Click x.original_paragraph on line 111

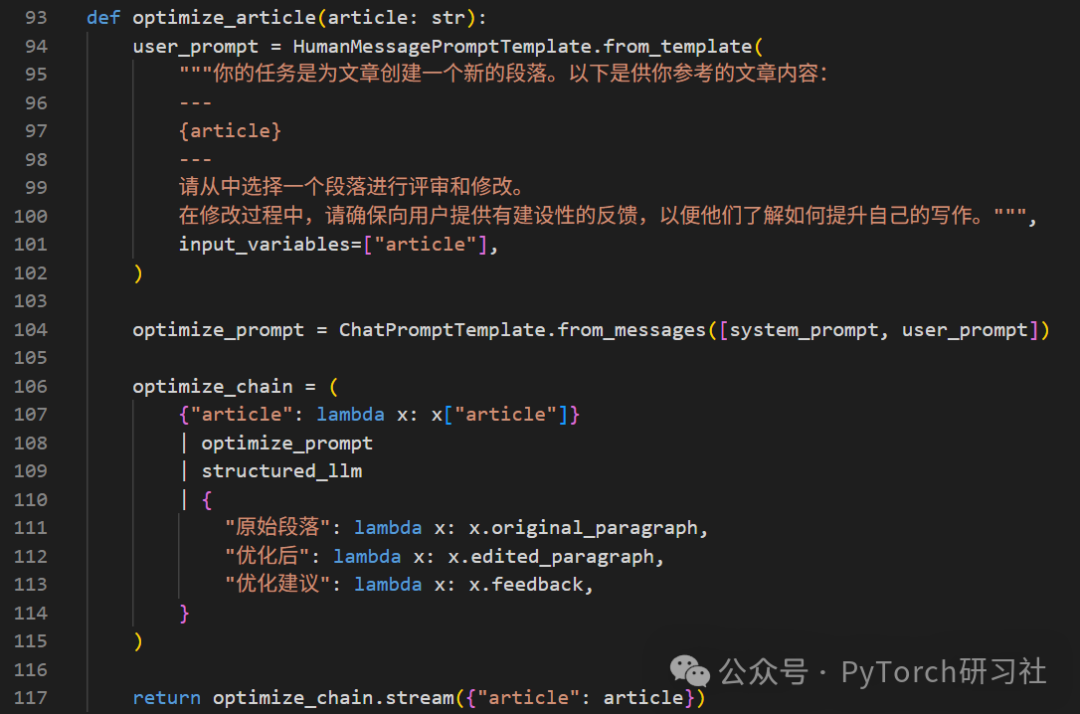583,528
